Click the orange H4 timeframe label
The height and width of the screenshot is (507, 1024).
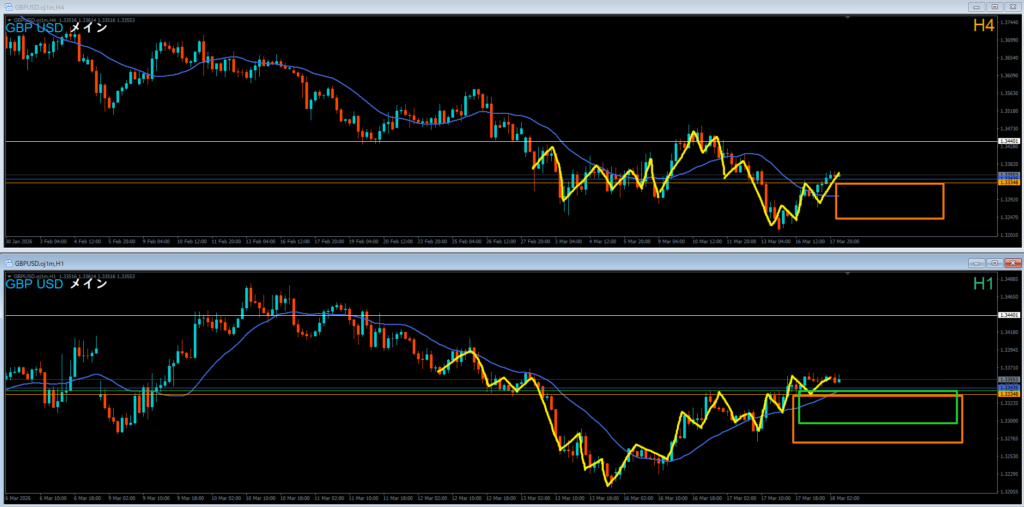point(982,25)
